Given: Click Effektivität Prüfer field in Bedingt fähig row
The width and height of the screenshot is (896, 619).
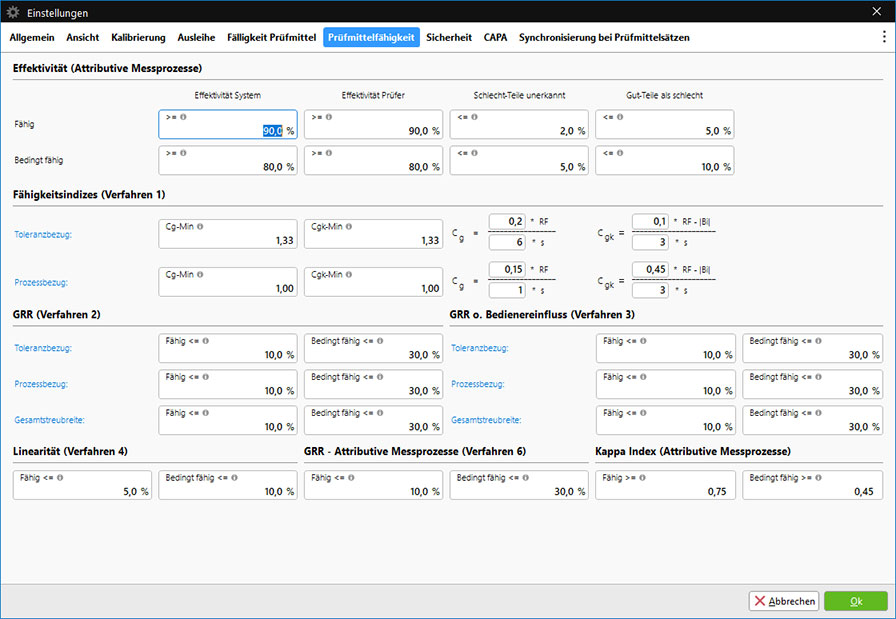Looking at the screenshot, I should coord(372,161).
